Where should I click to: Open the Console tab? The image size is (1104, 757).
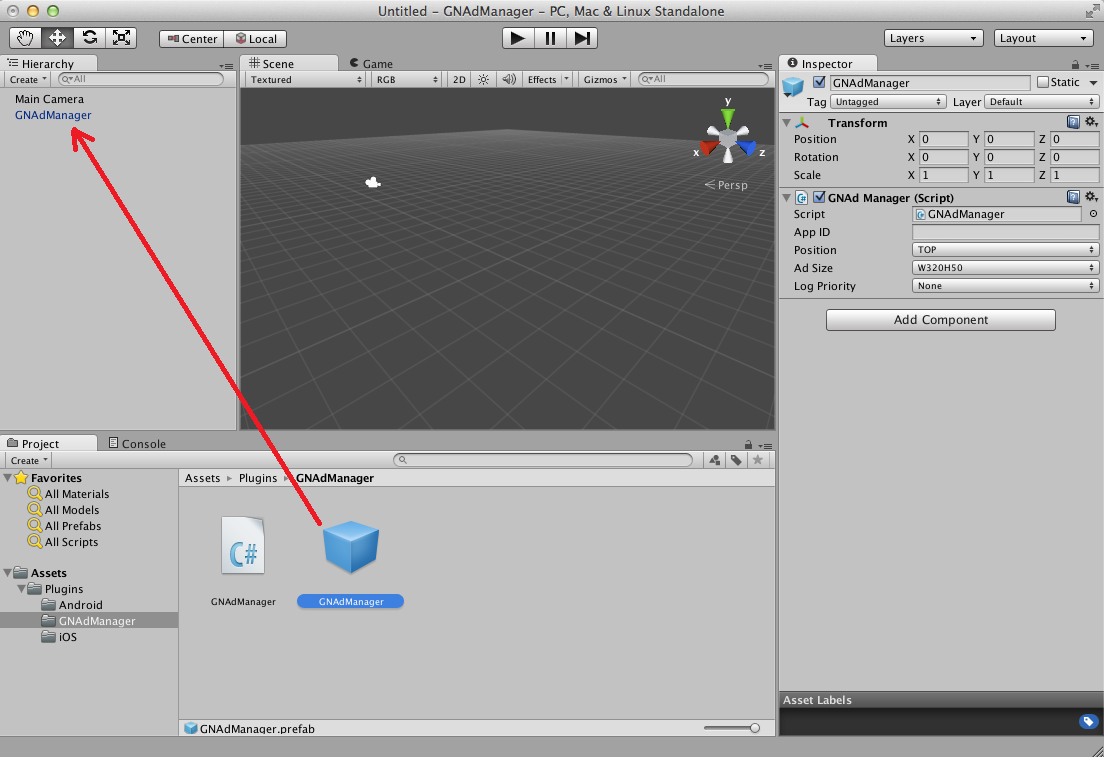[137, 444]
